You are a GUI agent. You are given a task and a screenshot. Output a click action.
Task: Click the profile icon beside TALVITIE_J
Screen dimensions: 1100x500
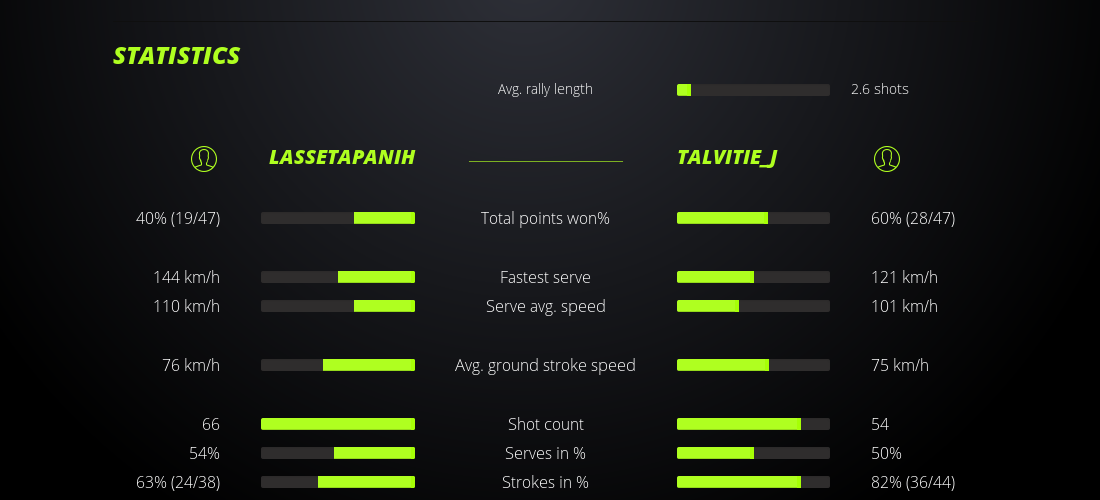pyautogui.click(x=886, y=158)
